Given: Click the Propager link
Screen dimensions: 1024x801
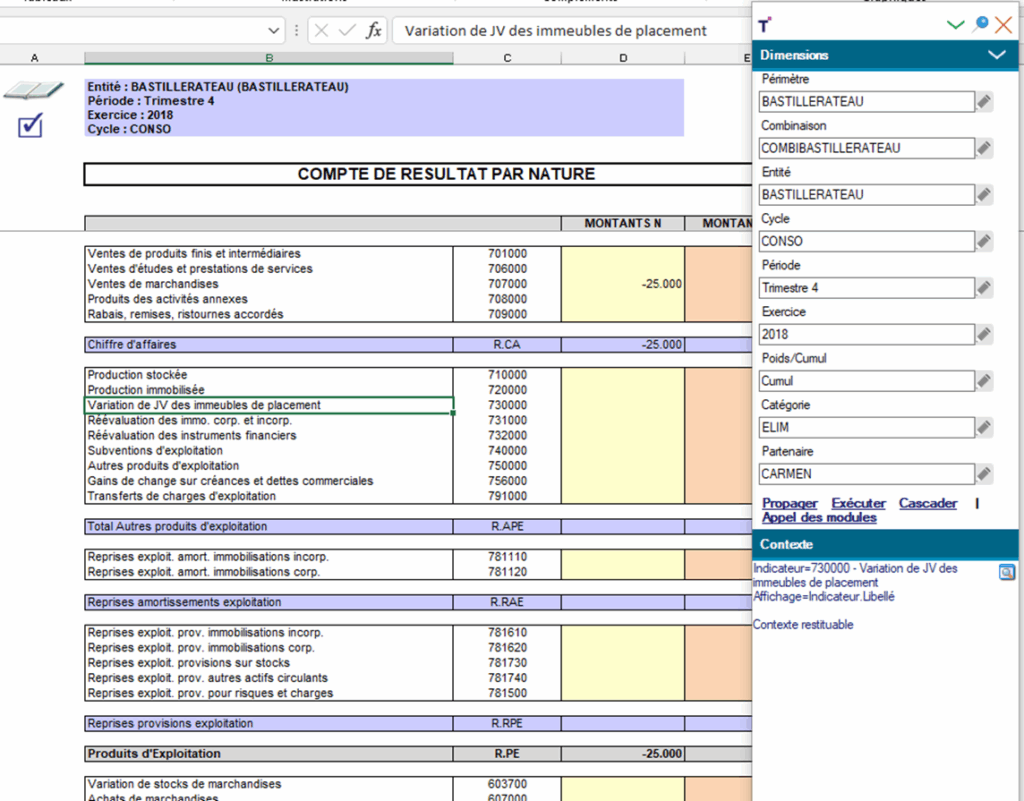Looking at the screenshot, I should pos(790,503).
